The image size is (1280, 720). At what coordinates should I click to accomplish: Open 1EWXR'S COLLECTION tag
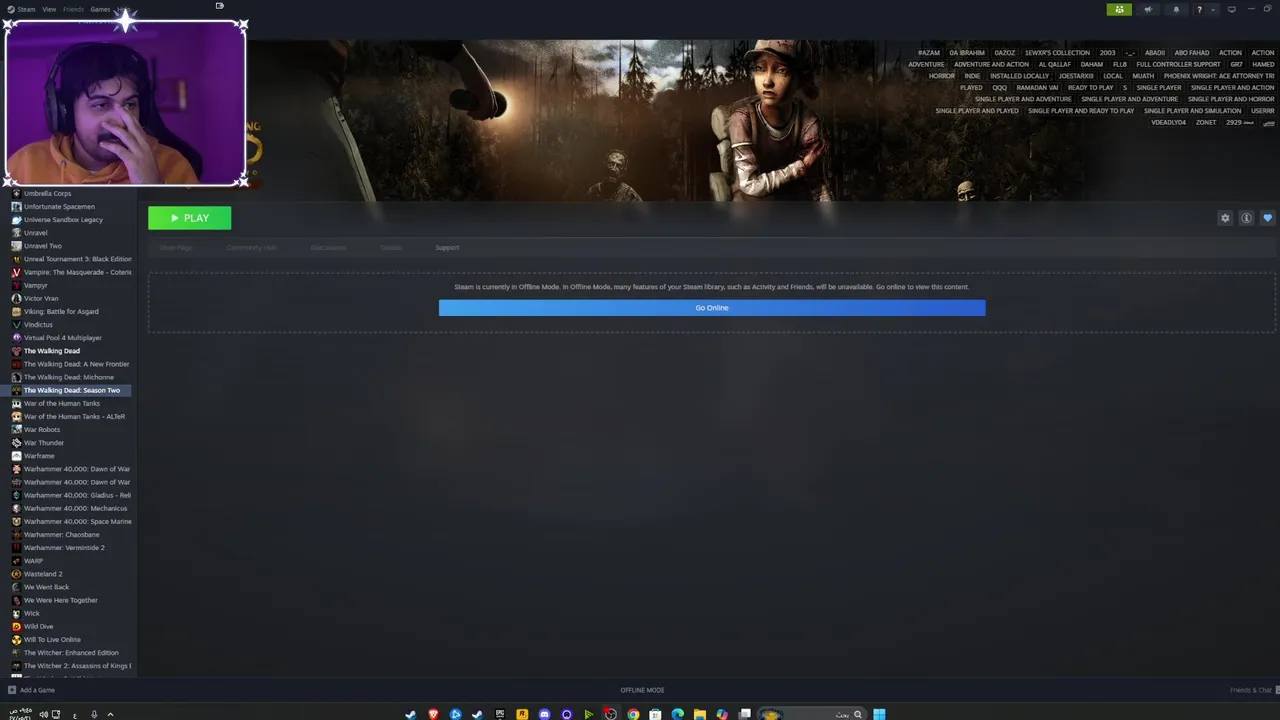pos(1057,53)
